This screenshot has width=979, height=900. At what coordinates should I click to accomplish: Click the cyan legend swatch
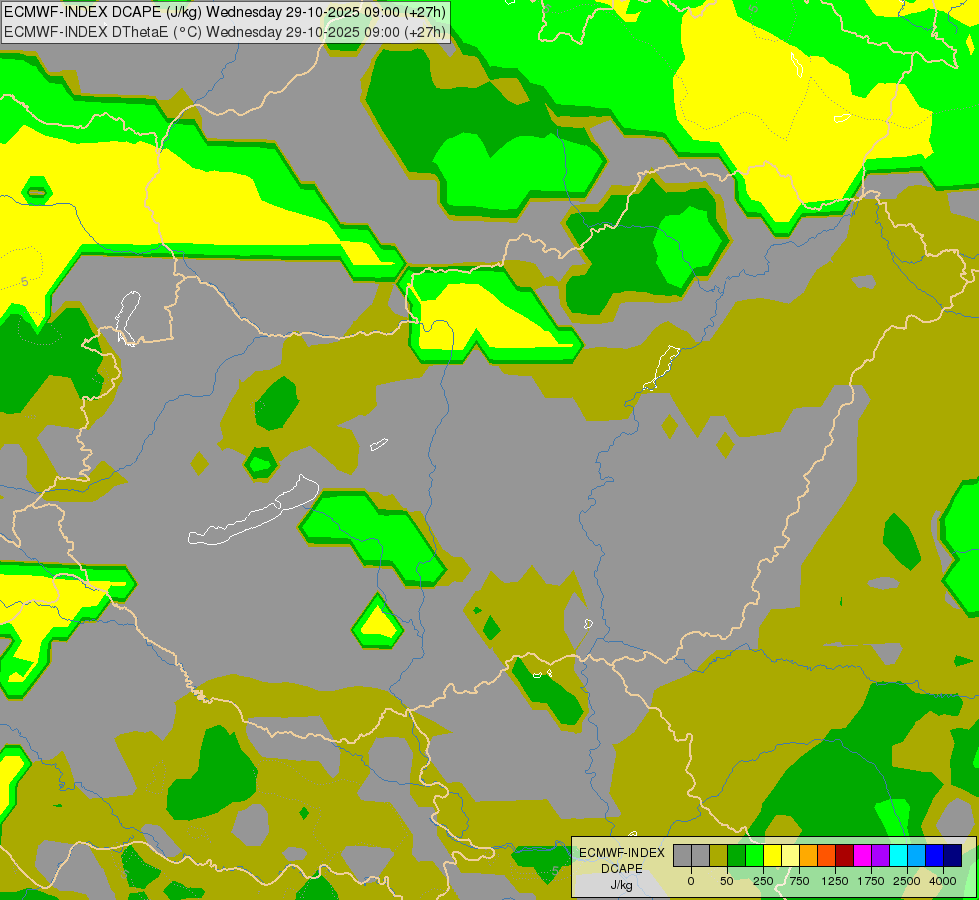pos(898,855)
